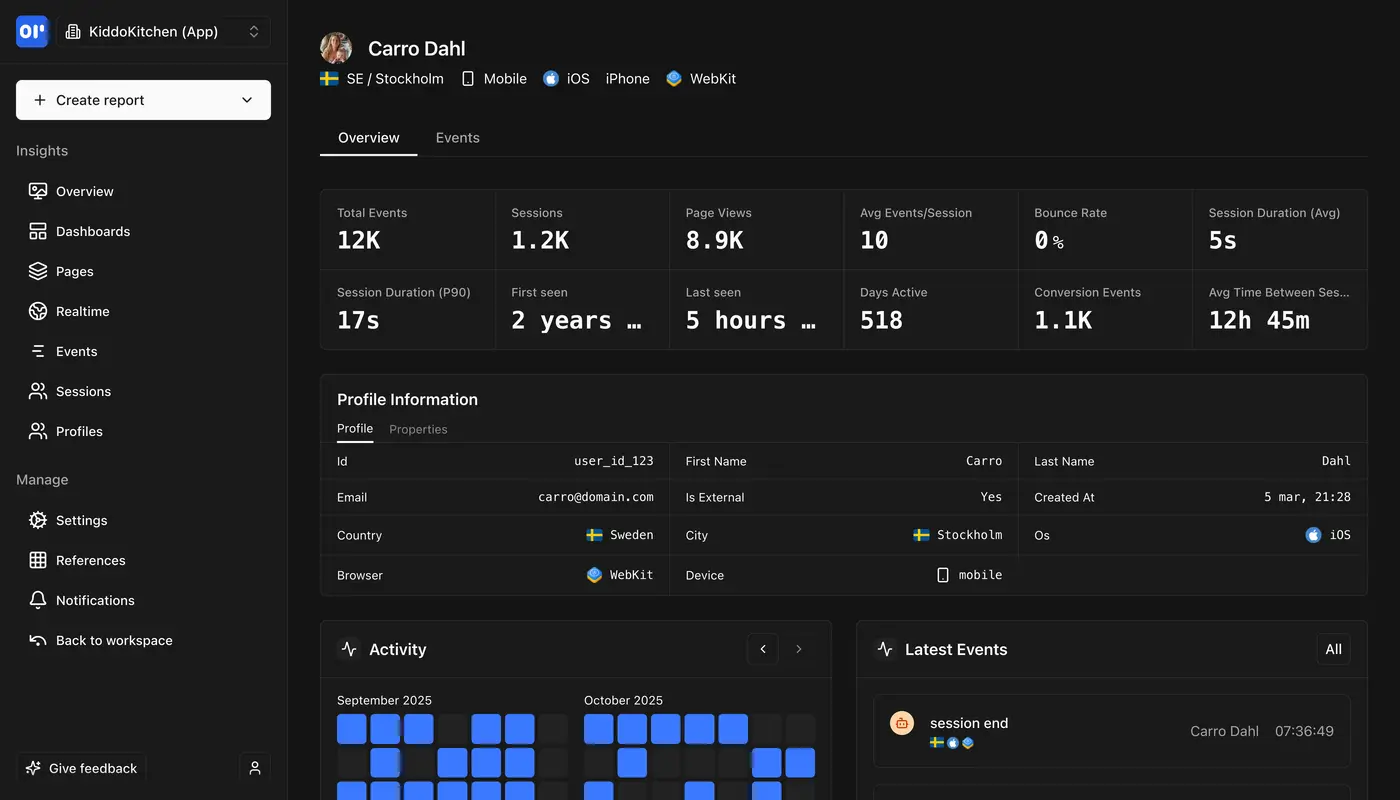Image resolution: width=1400 pixels, height=800 pixels.
Task: Click the Give feedback button
Action: (x=80, y=767)
